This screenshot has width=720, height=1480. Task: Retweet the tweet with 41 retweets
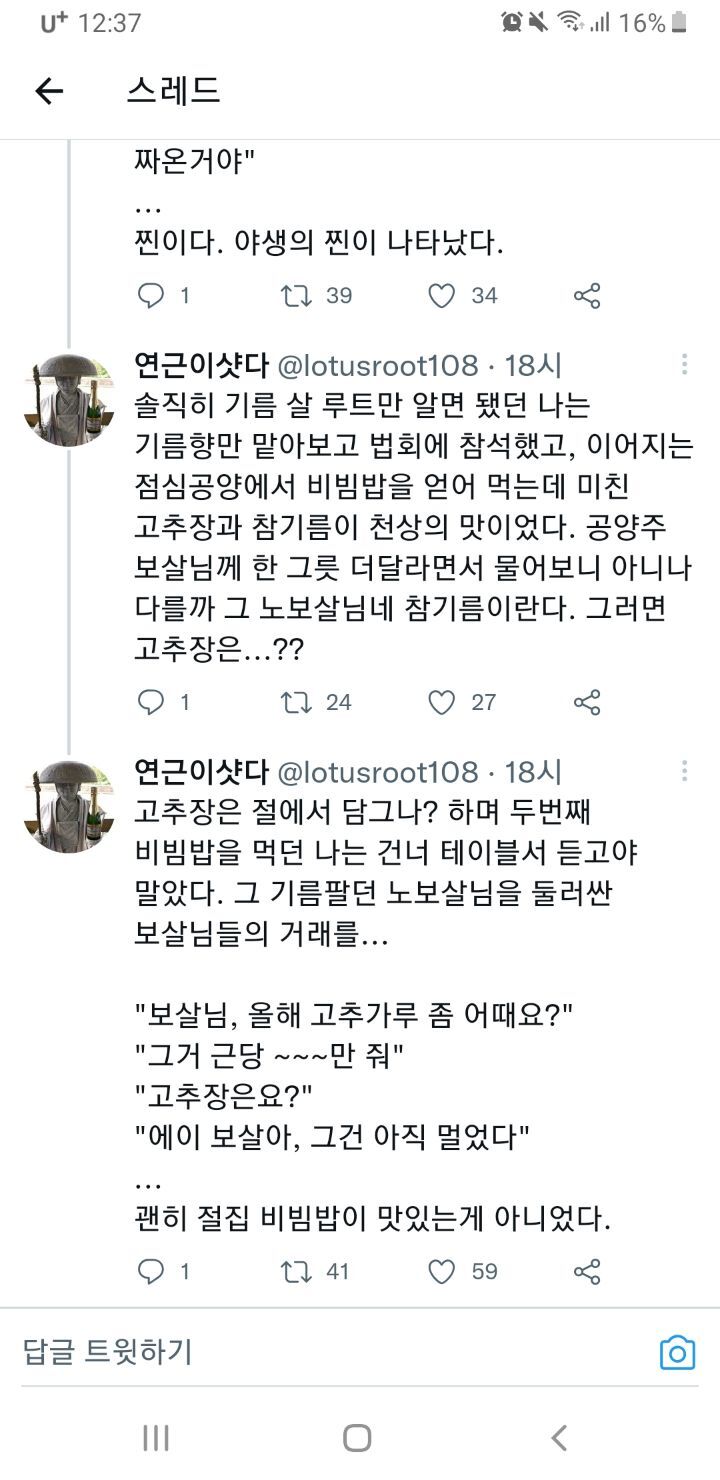(x=297, y=1271)
